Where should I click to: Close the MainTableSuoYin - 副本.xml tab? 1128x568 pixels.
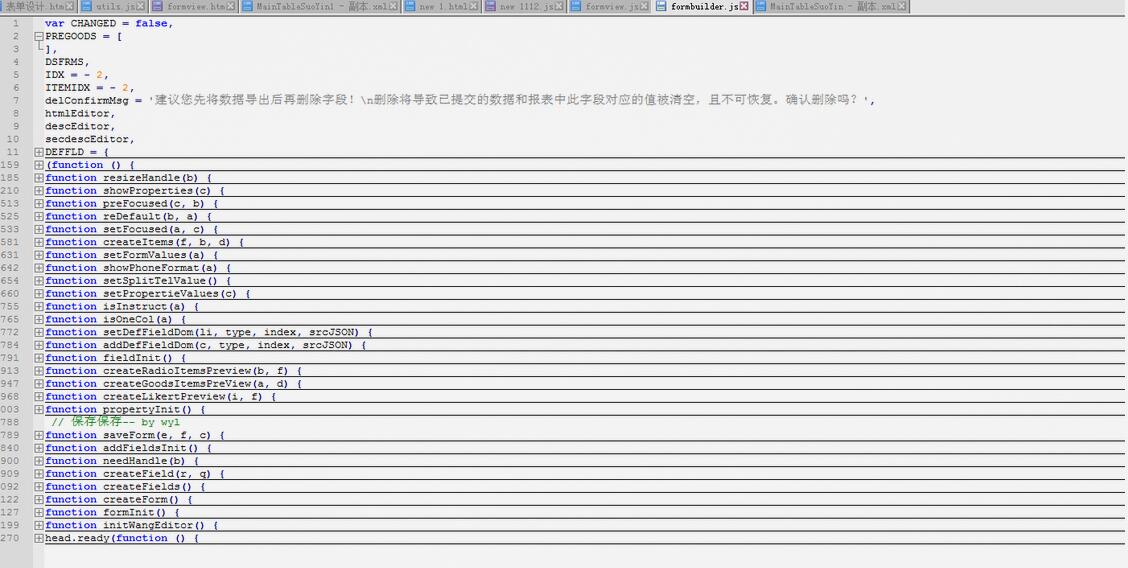tap(901, 6)
